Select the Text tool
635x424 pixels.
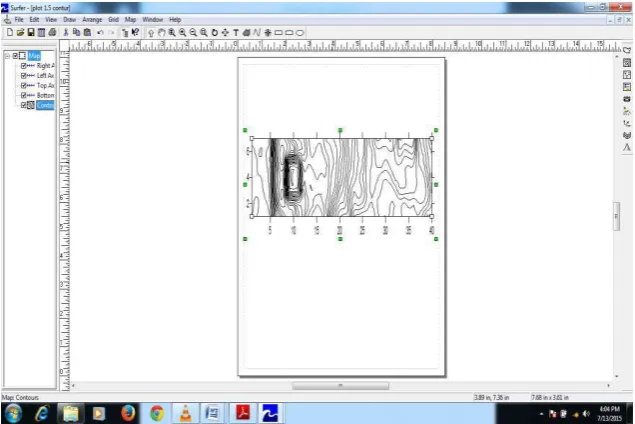pyautogui.click(x=236, y=33)
